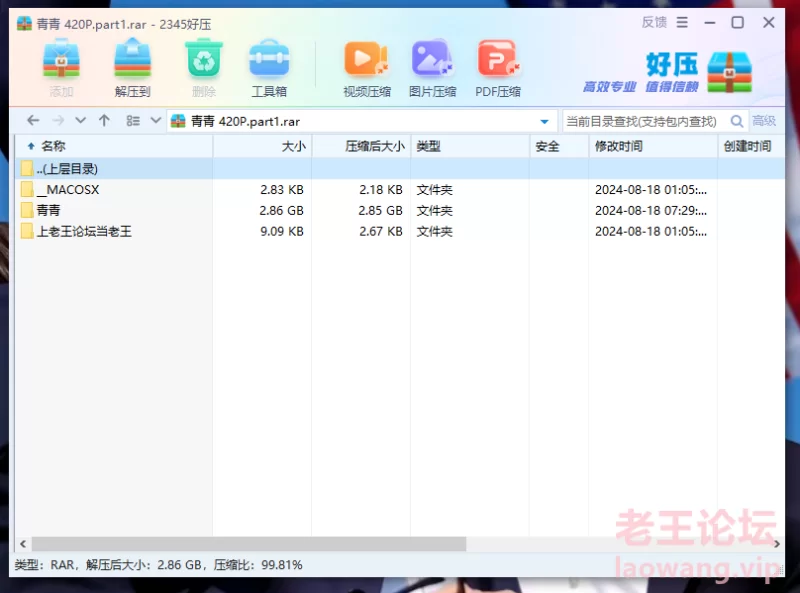Sort by 类型 column header
The height and width of the screenshot is (593, 800).
click(470, 146)
